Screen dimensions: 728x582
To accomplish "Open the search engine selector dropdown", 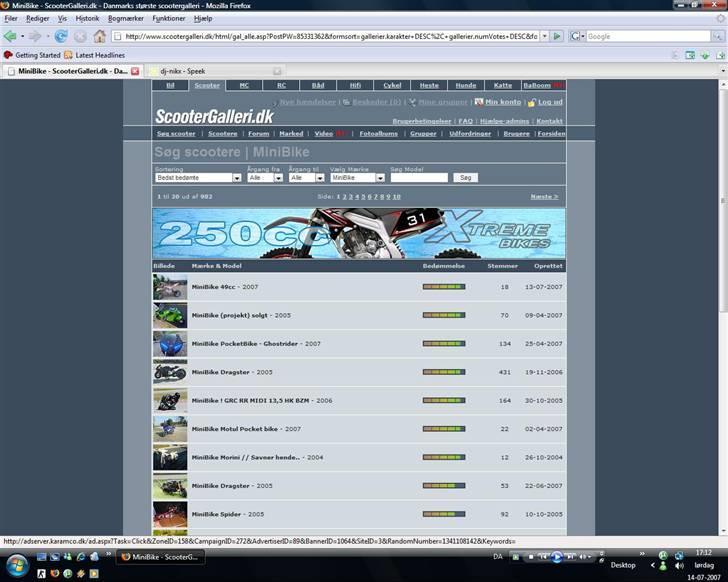I will click(577, 36).
